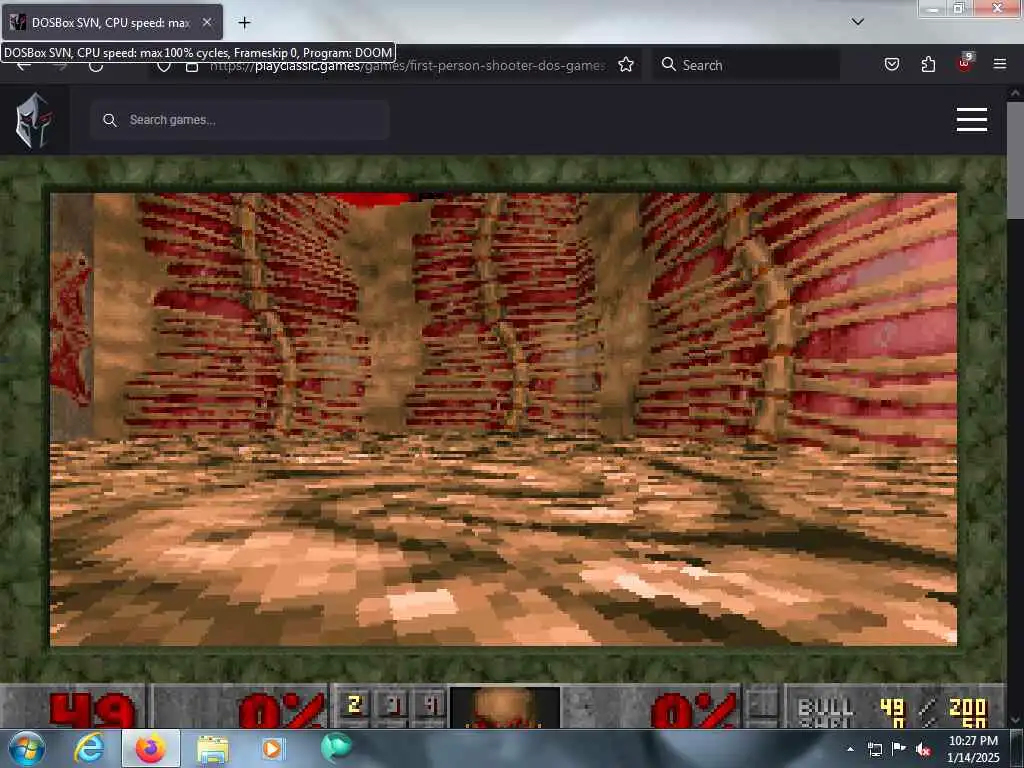Screen dimensions: 1024x768
Task: Click the page vertical scrollbar thumb
Action: coord(1015,160)
